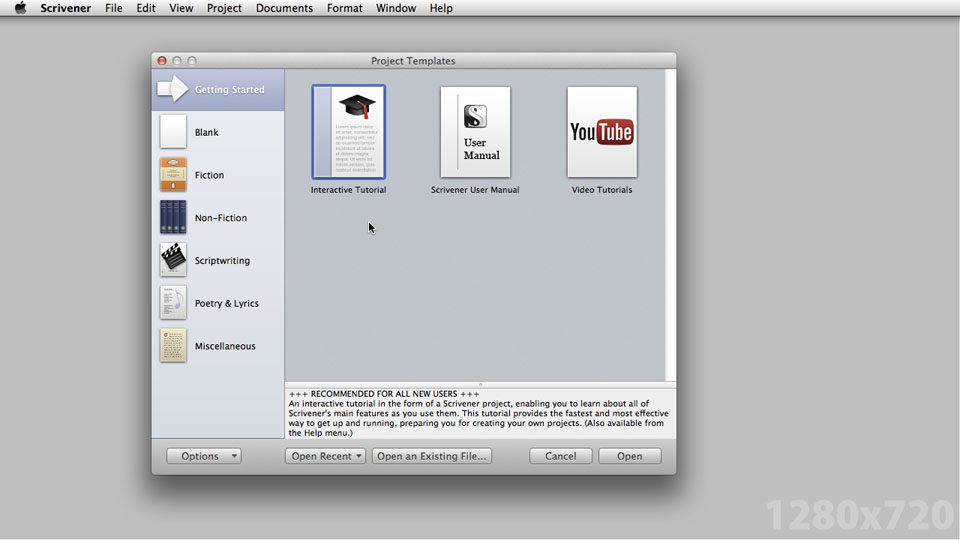Open the Apple menu
The height and width of the screenshot is (540, 960).
coord(20,8)
